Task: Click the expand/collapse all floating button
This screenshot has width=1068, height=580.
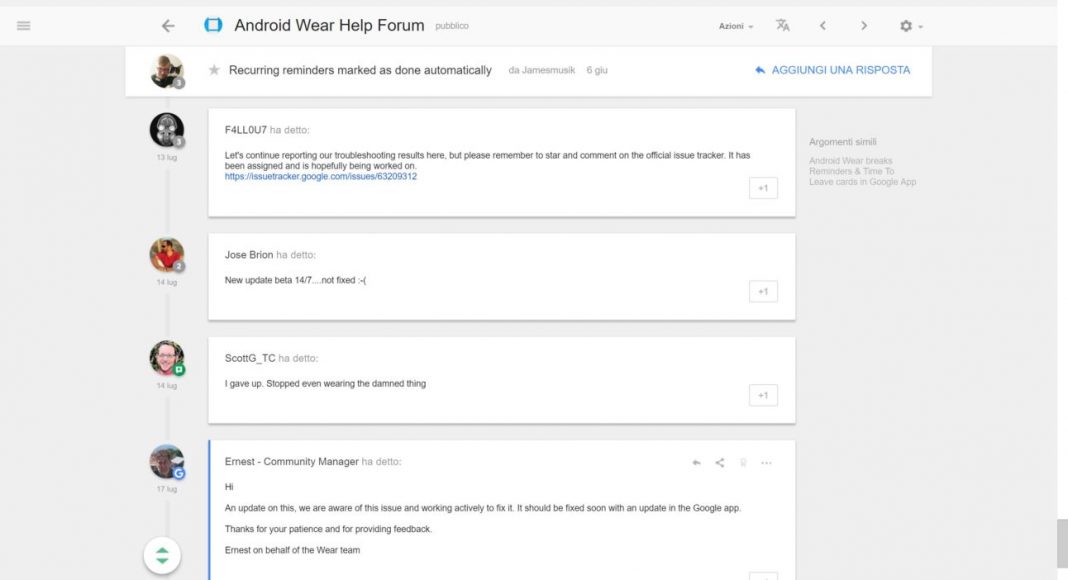Action: coord(162,555)
